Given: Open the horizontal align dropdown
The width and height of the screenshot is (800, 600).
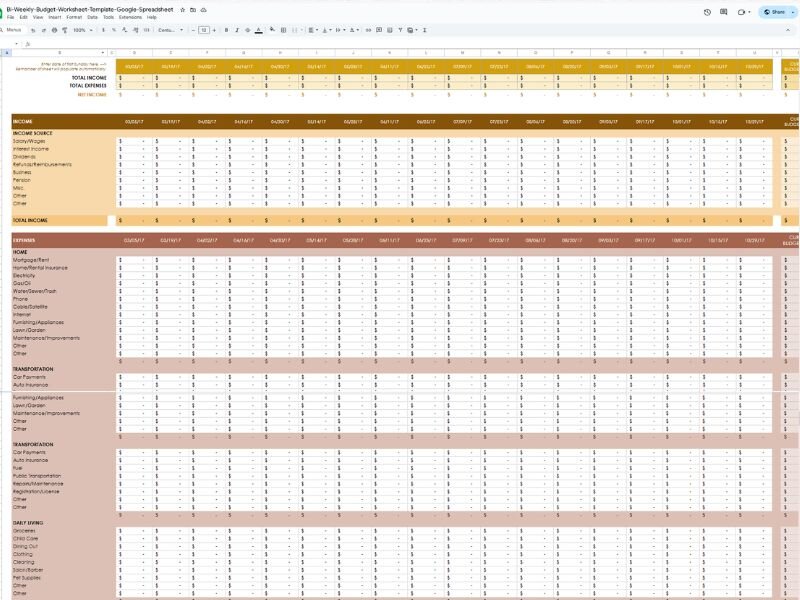Looking at the screenshot, I should (x=313, y=30).
